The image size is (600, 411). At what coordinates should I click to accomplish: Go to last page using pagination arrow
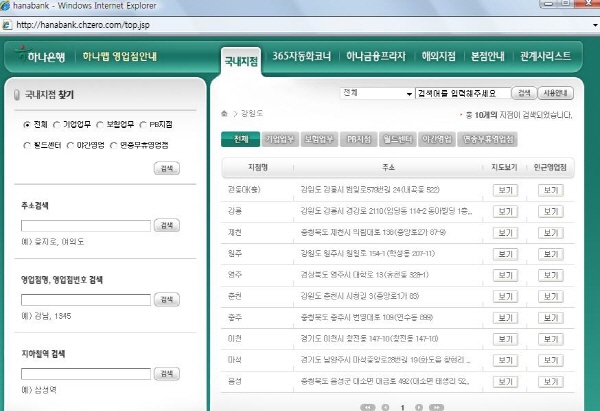[436, 407]
